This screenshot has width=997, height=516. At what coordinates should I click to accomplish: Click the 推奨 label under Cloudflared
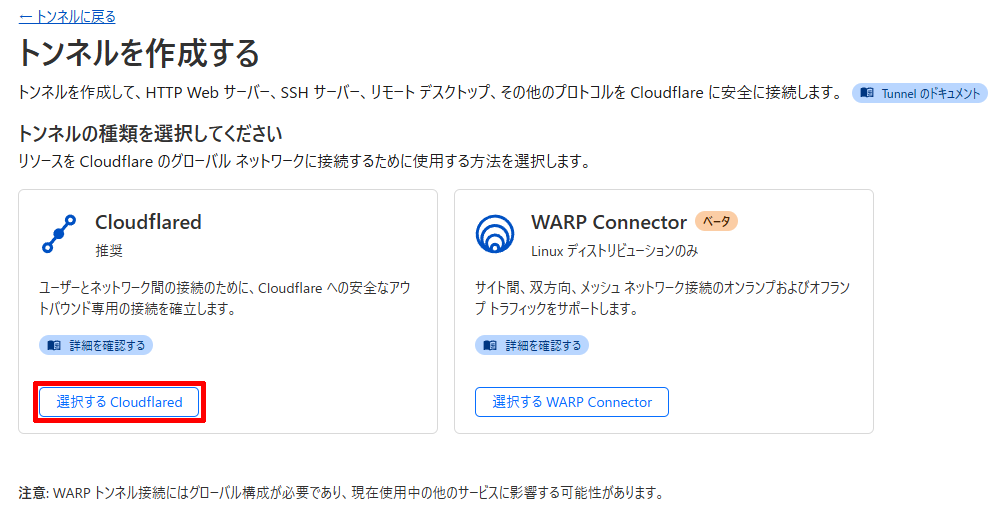coord(109,250)
